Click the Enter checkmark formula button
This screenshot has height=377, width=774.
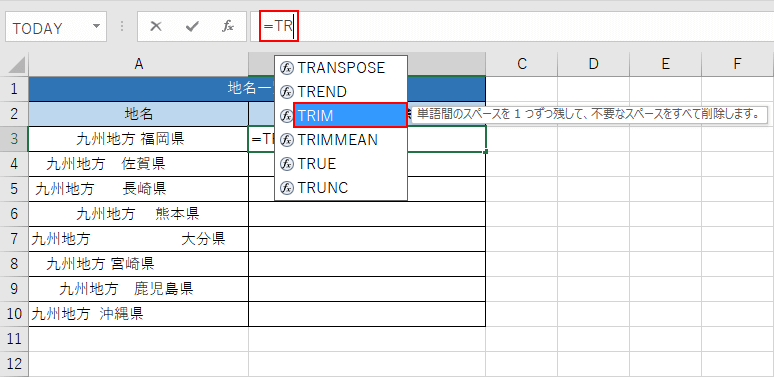[x=192, y=27]
